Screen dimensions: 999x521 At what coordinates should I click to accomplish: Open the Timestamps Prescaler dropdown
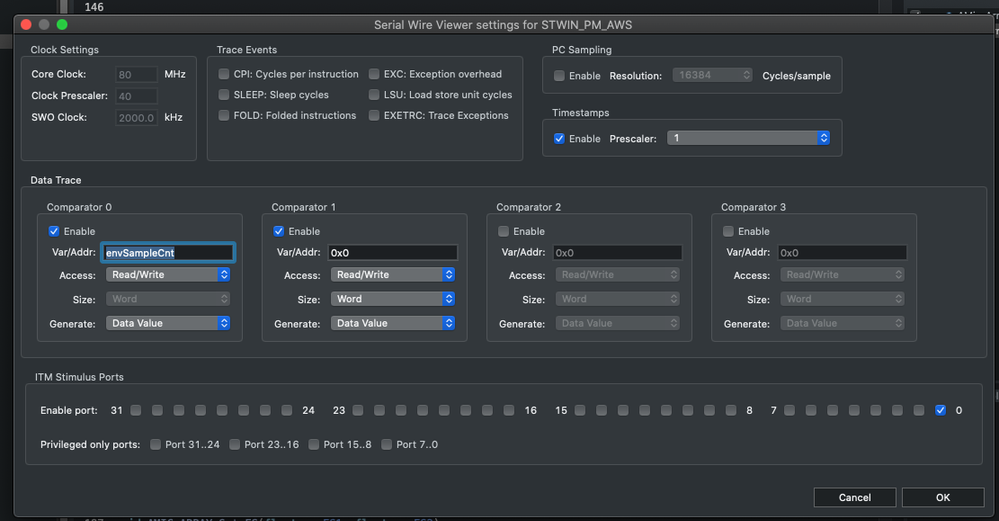(748, 138)
